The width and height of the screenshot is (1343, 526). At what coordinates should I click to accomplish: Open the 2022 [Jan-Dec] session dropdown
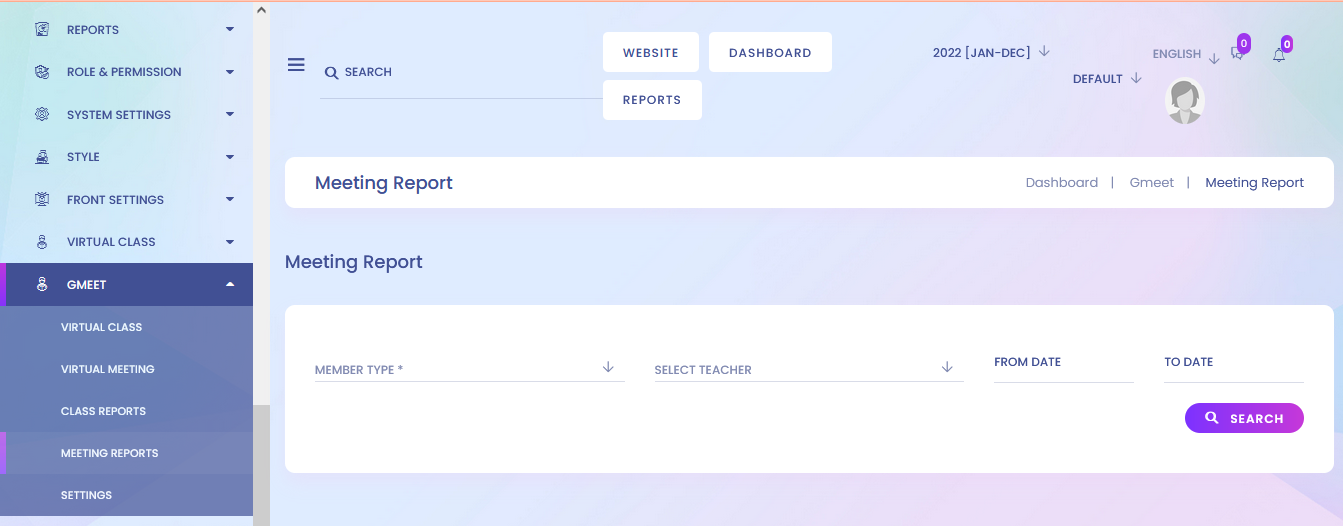click(991, 52)
